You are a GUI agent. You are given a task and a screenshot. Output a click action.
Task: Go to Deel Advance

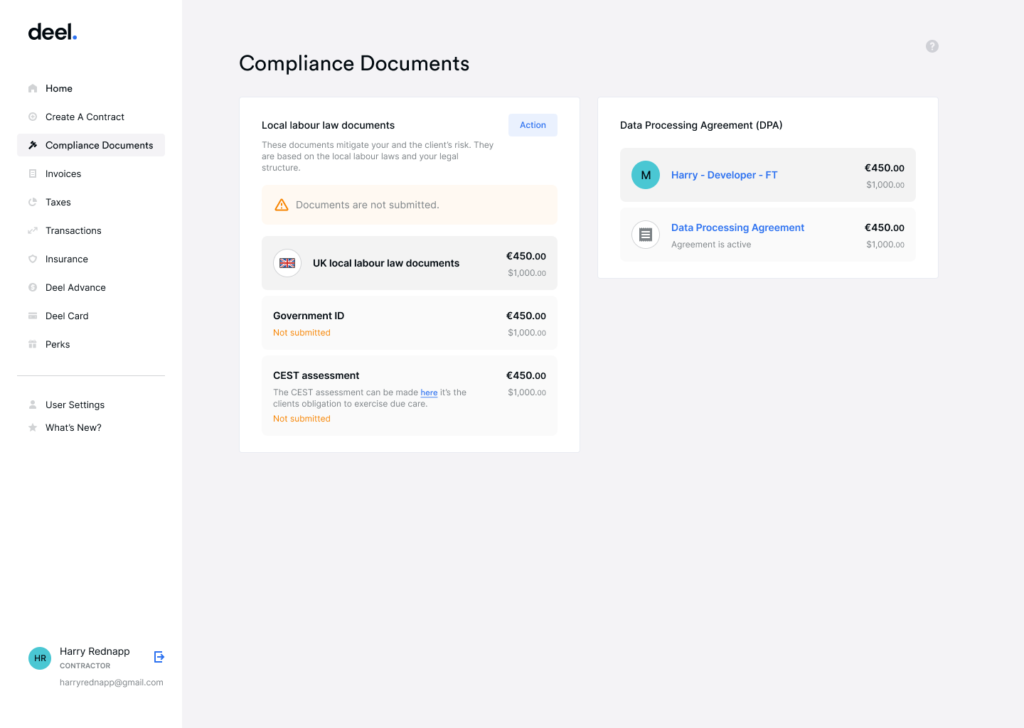(91, 287)
